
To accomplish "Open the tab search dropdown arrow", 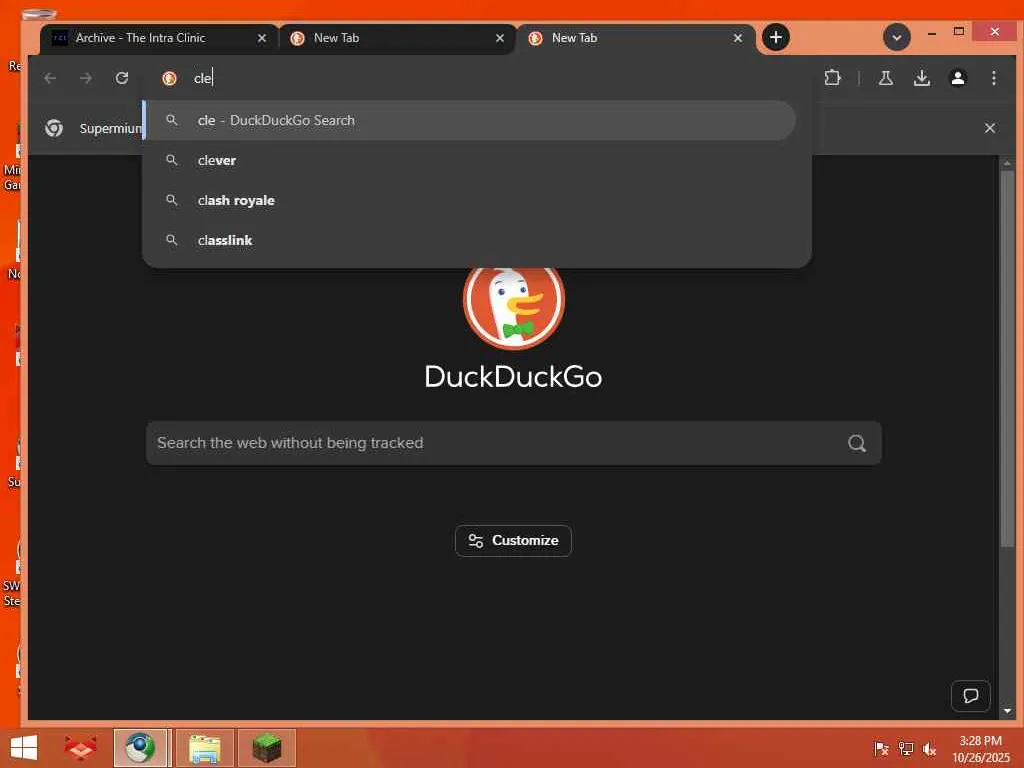I will [x=897, y=37].
